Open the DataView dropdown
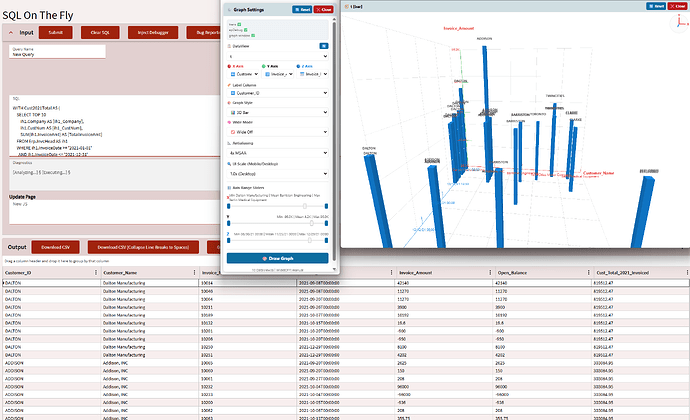Screen dimensions: 690x420 pos(278,56)
